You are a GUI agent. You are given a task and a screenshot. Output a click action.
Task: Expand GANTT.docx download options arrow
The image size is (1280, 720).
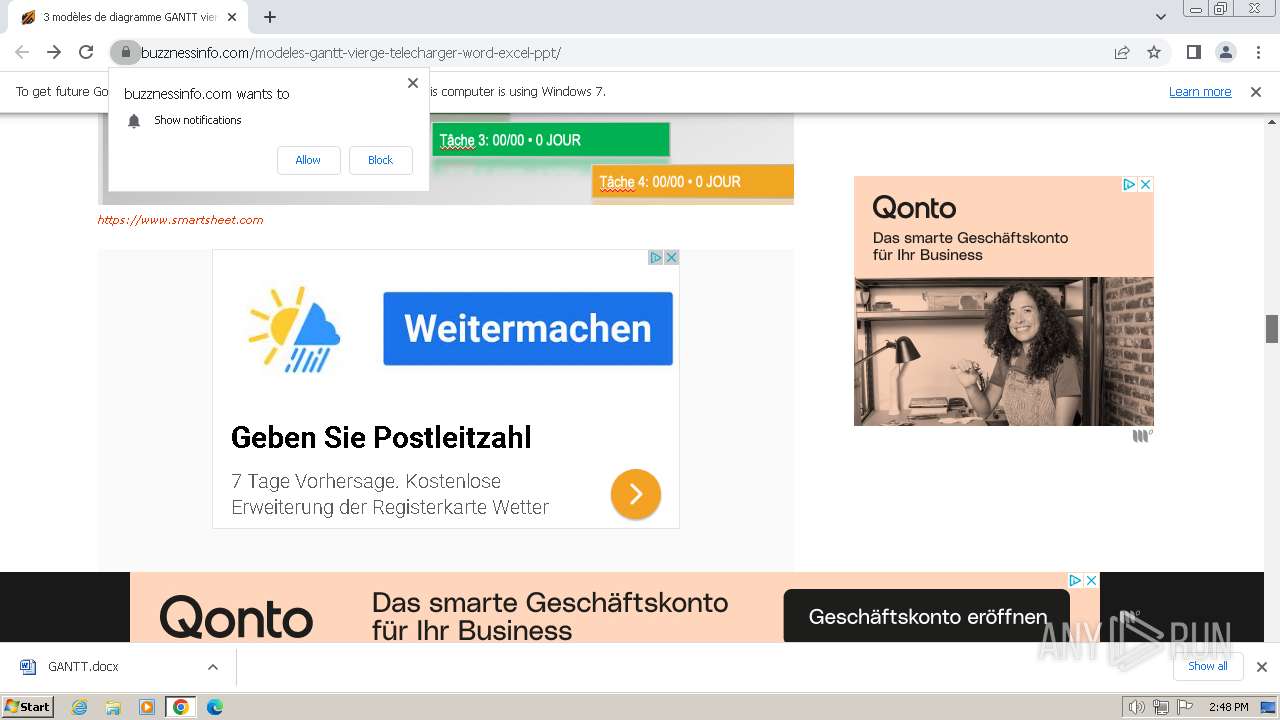[x=212, y=667]
